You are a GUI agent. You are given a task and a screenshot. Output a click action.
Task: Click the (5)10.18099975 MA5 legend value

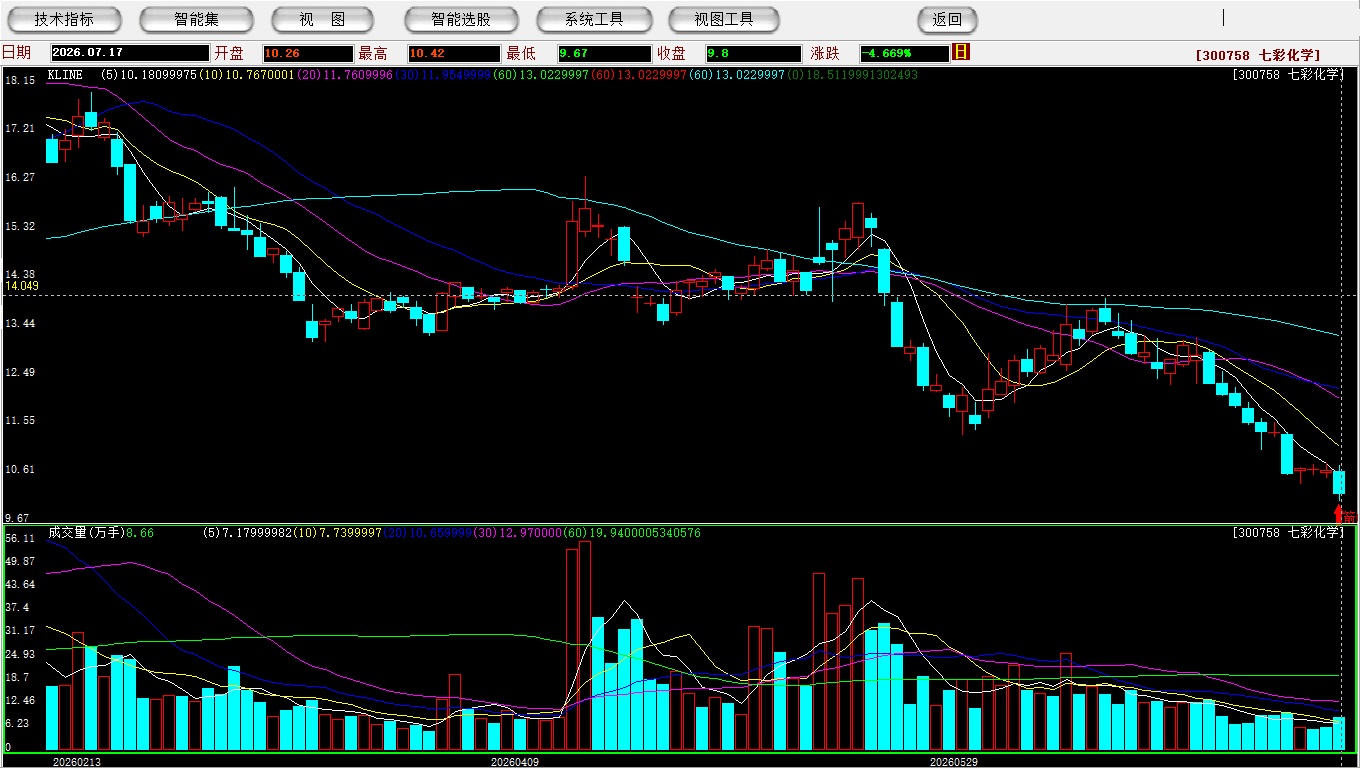click(150, 75)
